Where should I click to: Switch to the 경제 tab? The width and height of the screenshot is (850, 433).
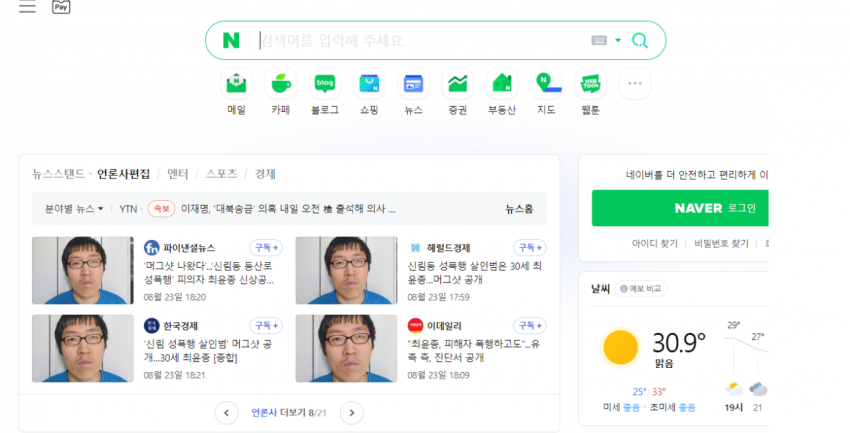(265, 174)
